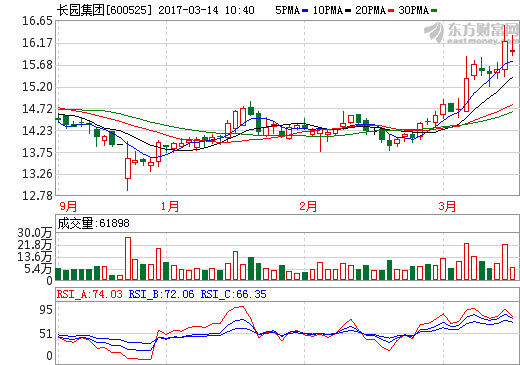The width and height of the screenshot is (520, 365).
Task: Click the red 20PMA color swatch
Action: coord(391,11)
